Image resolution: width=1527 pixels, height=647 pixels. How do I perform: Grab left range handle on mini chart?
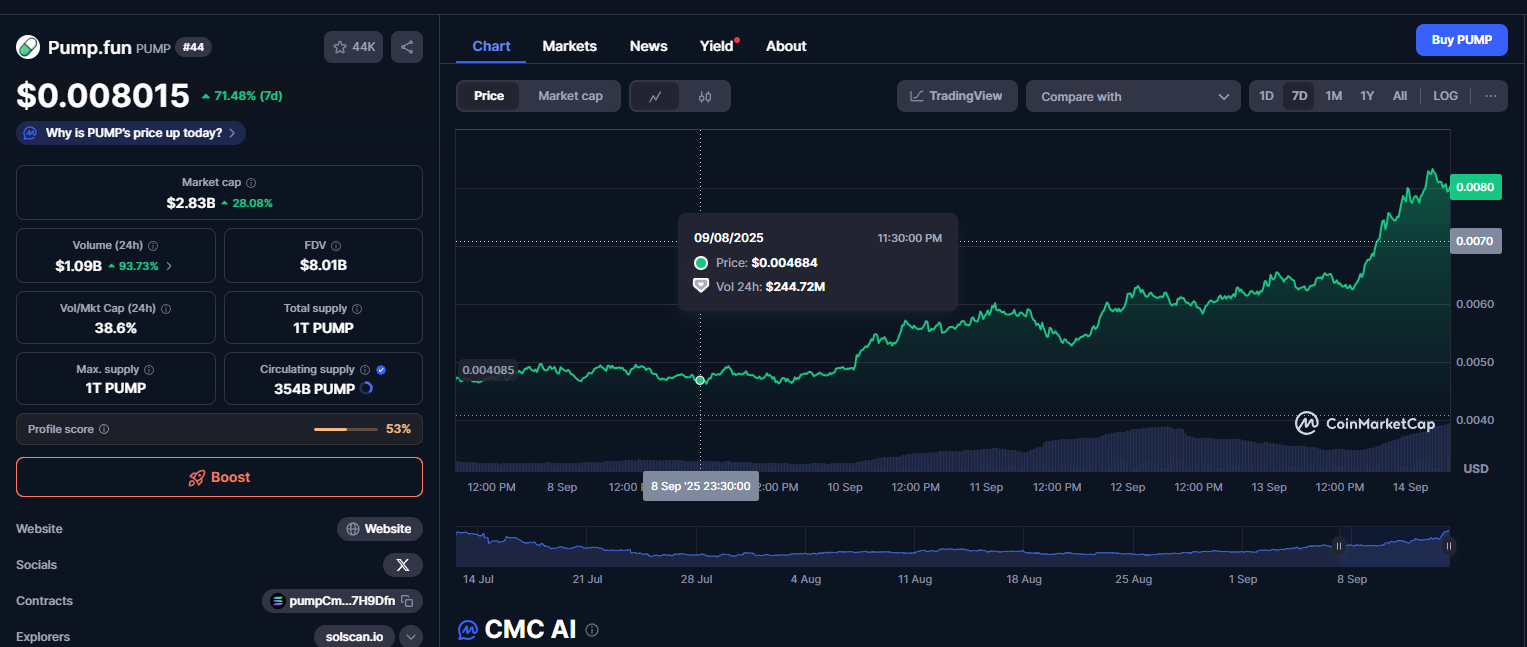point(1339,546)
